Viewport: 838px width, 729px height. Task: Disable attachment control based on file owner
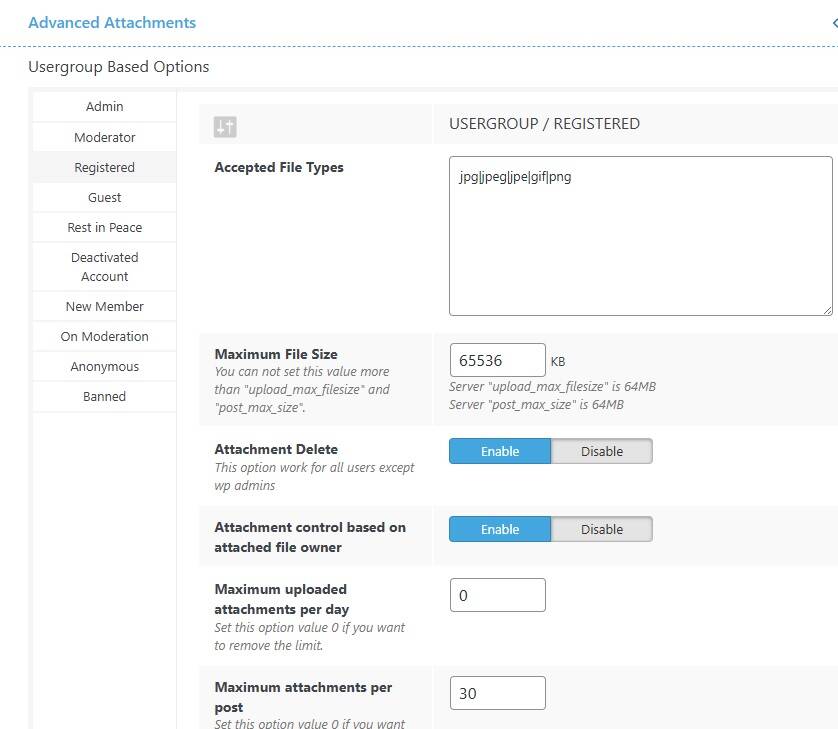click(x=602, y=529)
